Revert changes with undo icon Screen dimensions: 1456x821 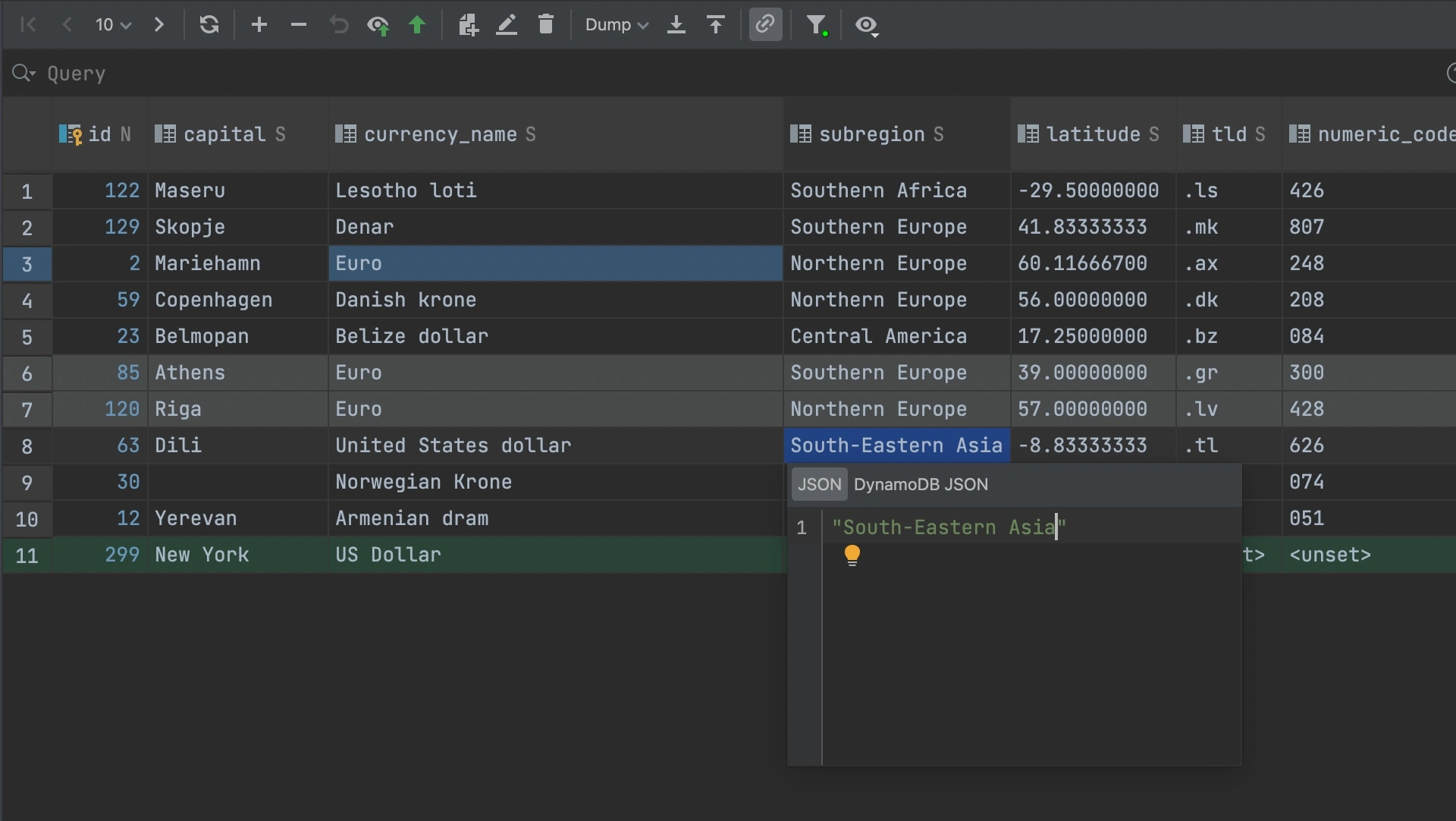coord(338,25)
